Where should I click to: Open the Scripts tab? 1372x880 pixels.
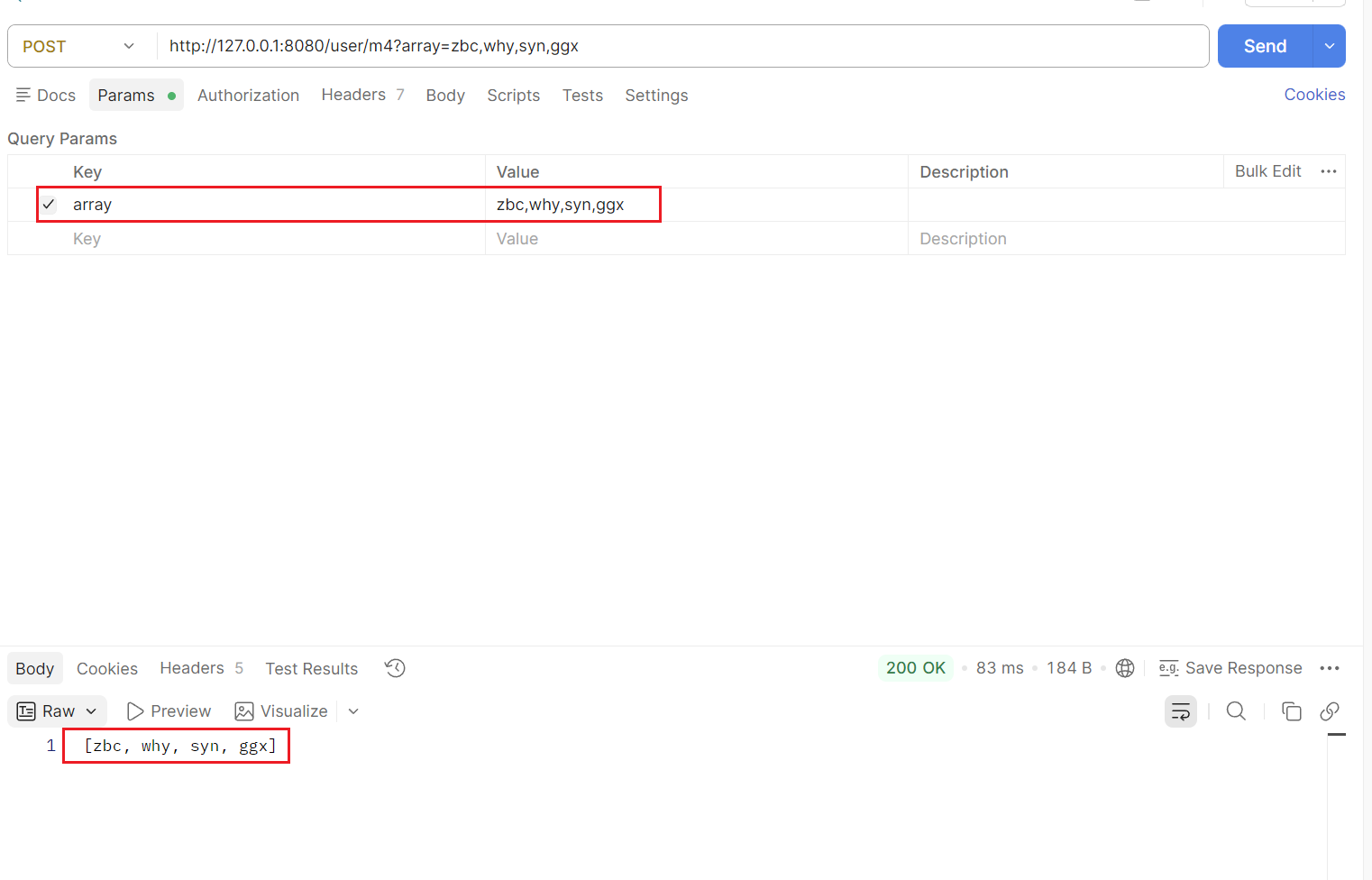pyautogui.click(x=513, y=95)
